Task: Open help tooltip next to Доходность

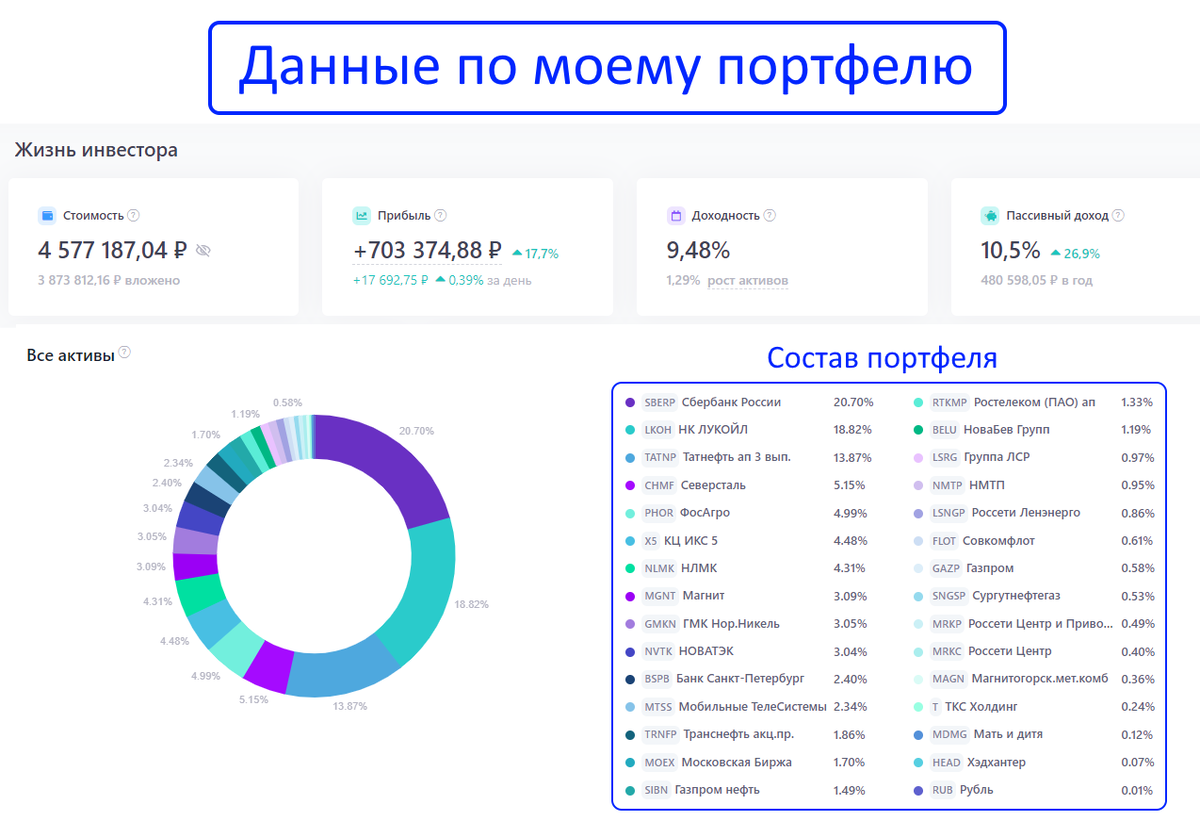Action: (x=770, y=215)
